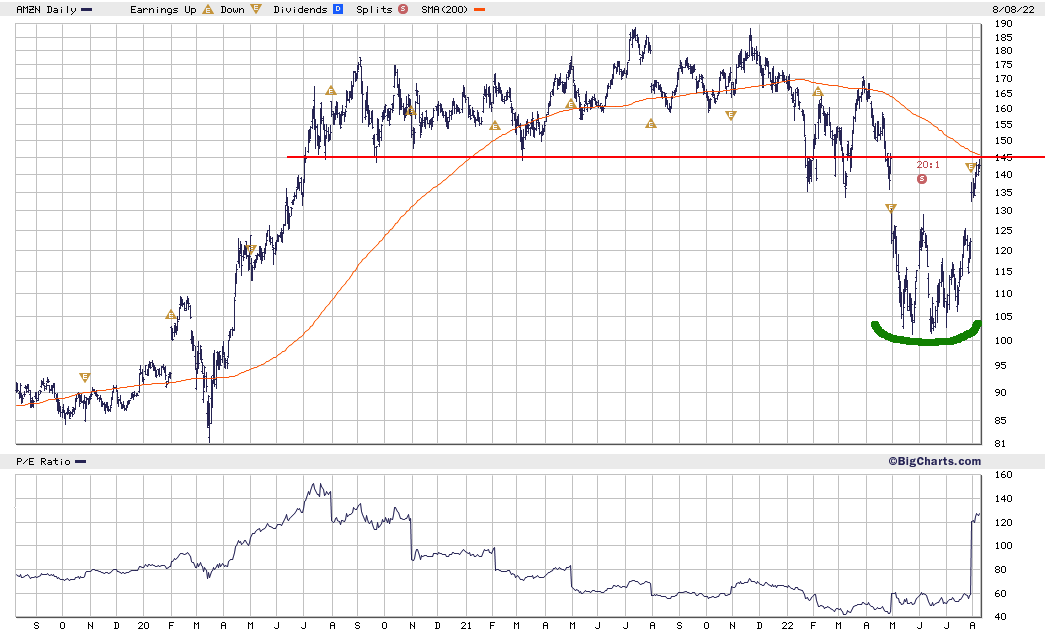Click the 'AMZN Daily' legend label
The height and width of the screenshot is (635, 1045).
pos(47,9)
